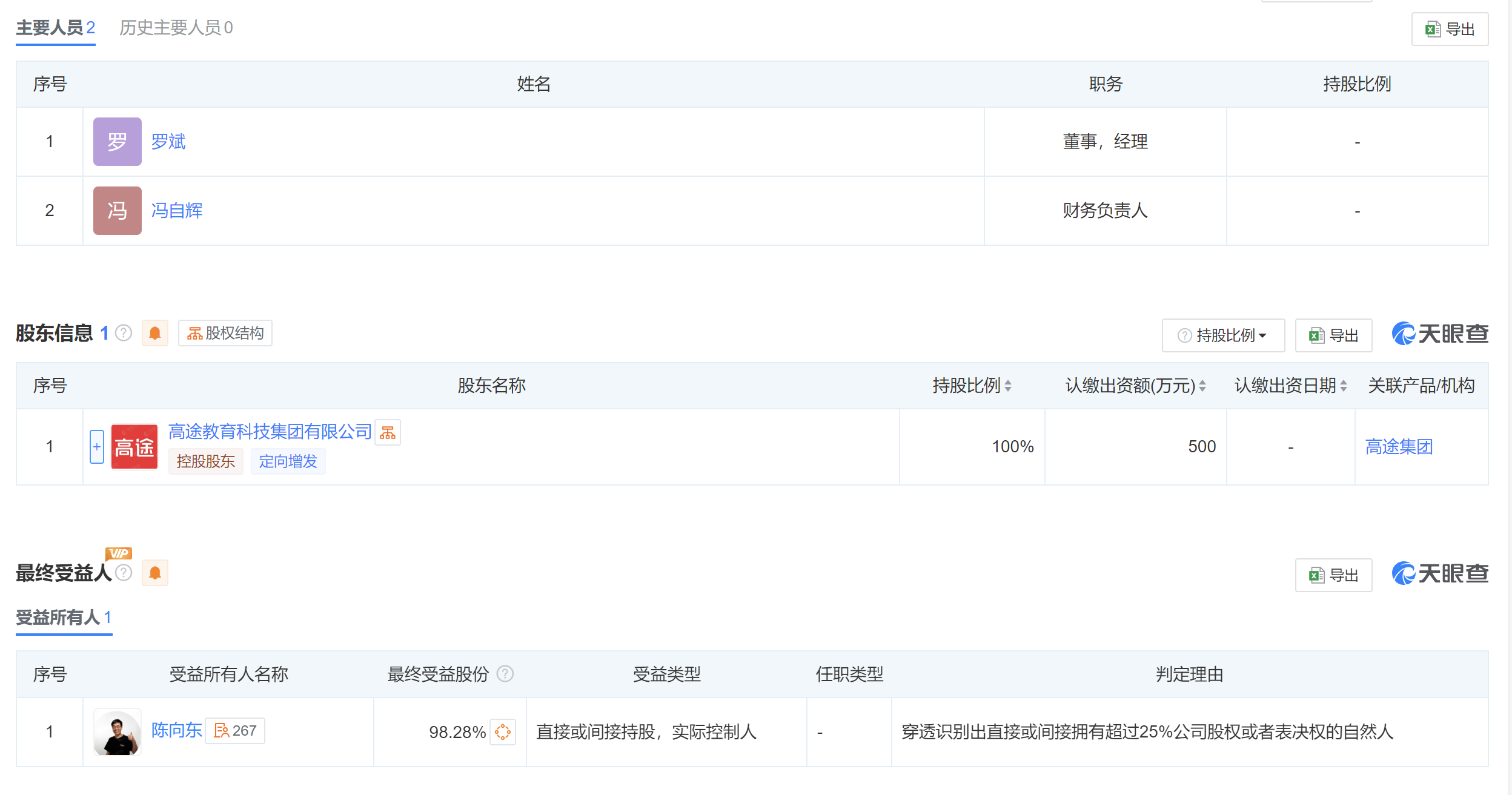Screen dimensions: 1512x795
Task: Click the 控股股东 tag
Action: click(206, 461)
